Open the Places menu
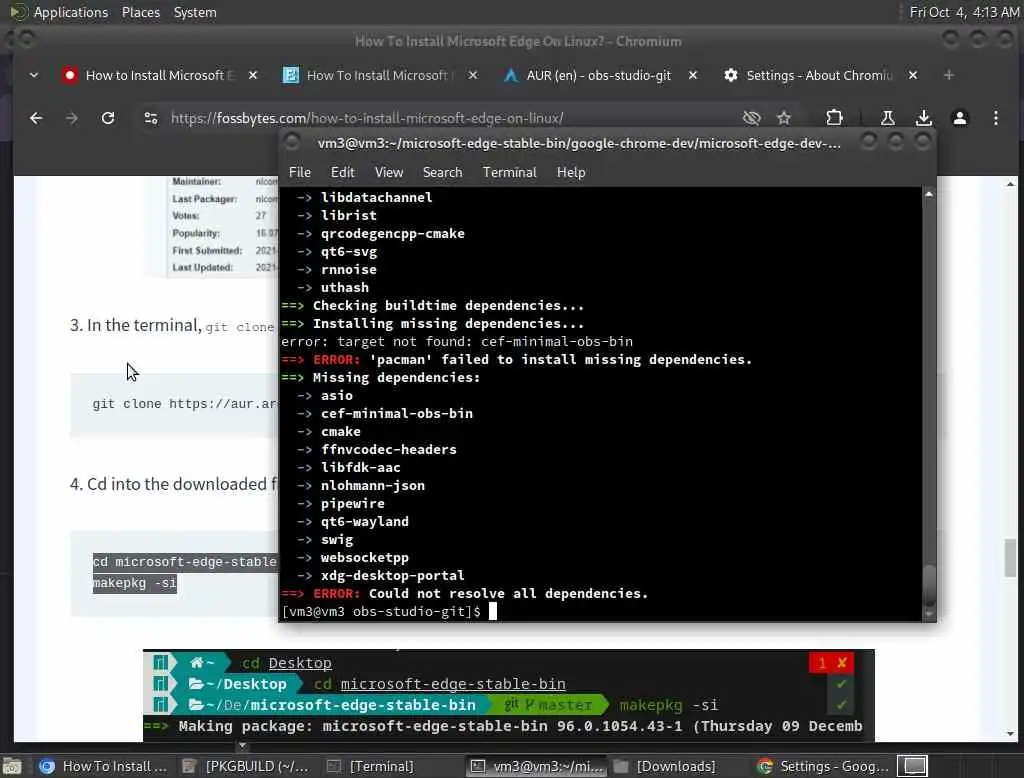1024x778 pixels. pos(140,12)
